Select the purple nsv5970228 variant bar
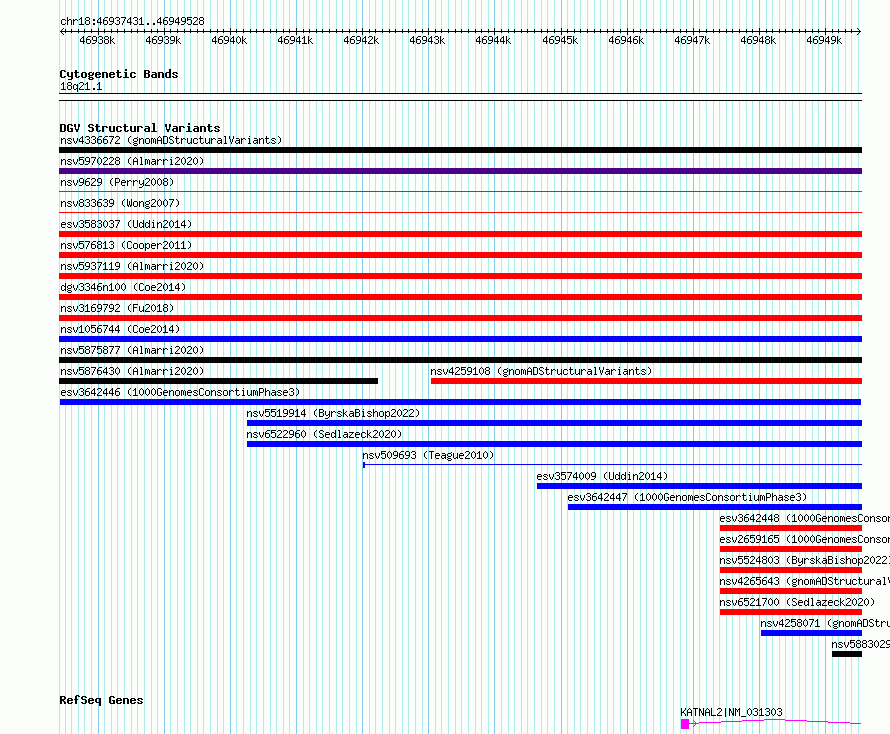890x734 pixels. [x=460, y=171]
